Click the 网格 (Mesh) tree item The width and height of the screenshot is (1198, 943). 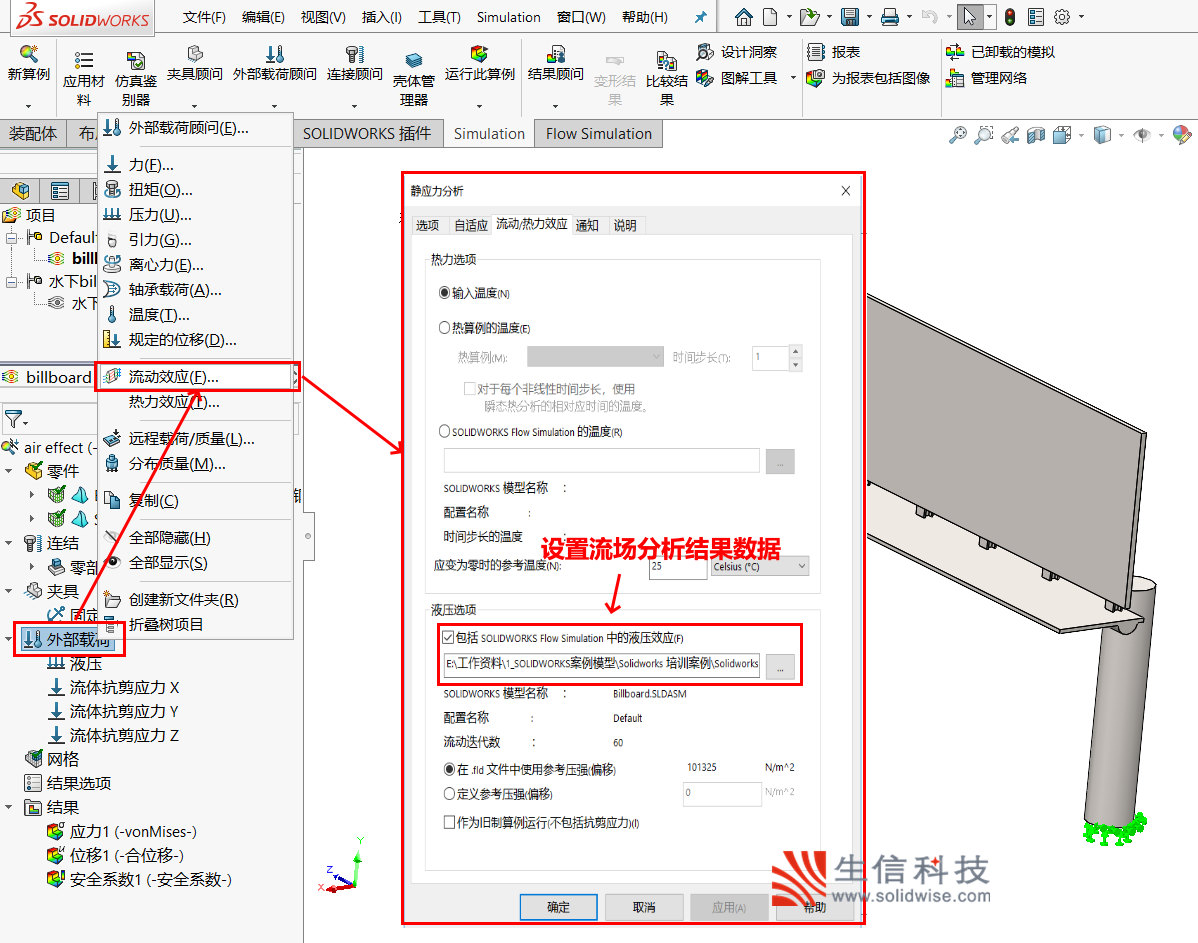[x=52, y=759]
